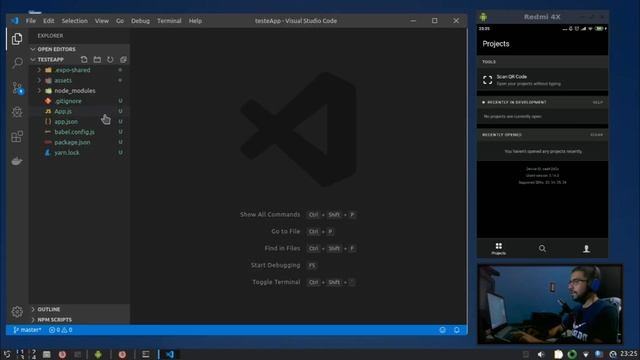Click the VS Code logo in title bar
Viewport: 640px width, 360px height.
tap(15, 20)
